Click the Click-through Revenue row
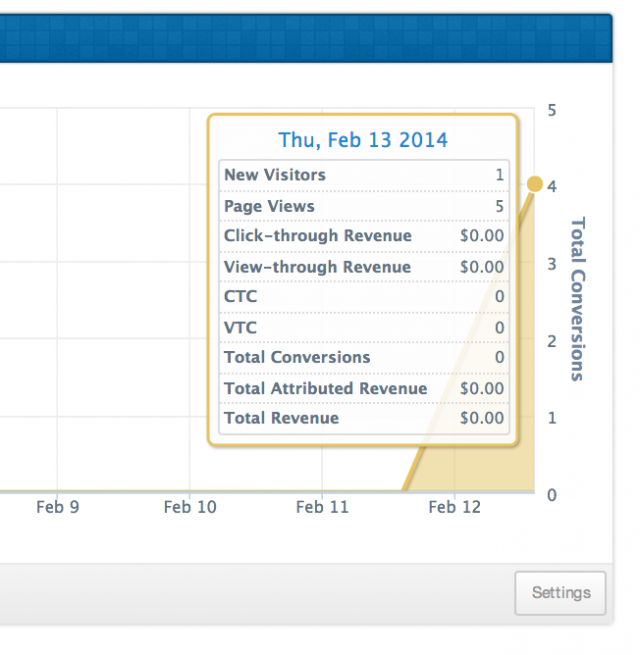Image resolution: width=640 pixels, height=655 pixels. pos(363,236)
